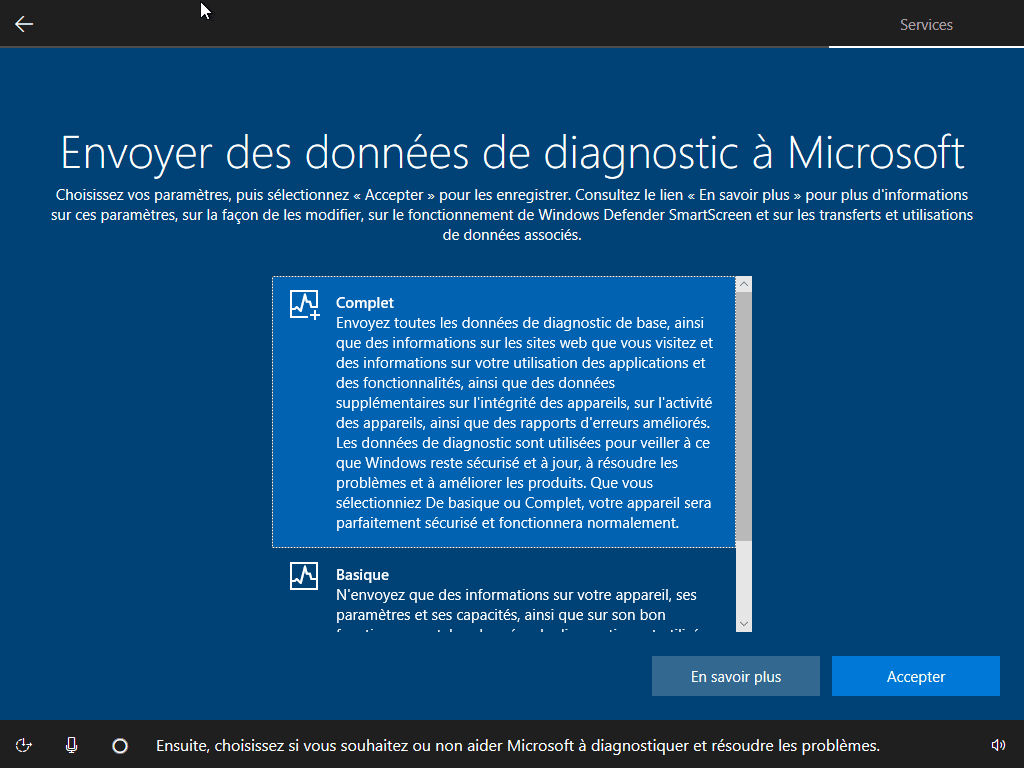
Task: Click the volume speaker icon
Action: click(997, 745)
